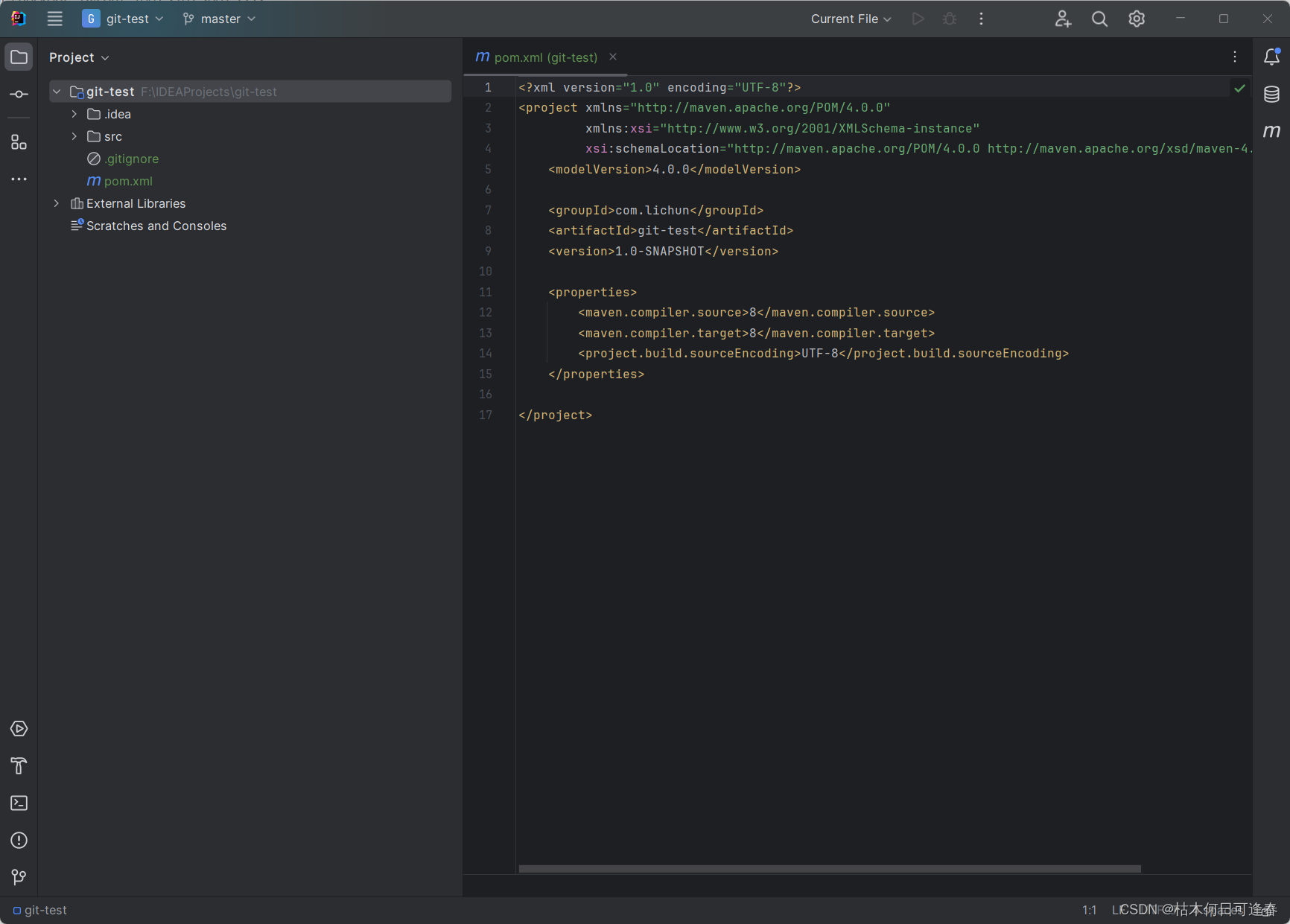Image resolution: width=1290 pixels, height=924 pixels.
Task: Debug the current file
Action: (950, 19)
